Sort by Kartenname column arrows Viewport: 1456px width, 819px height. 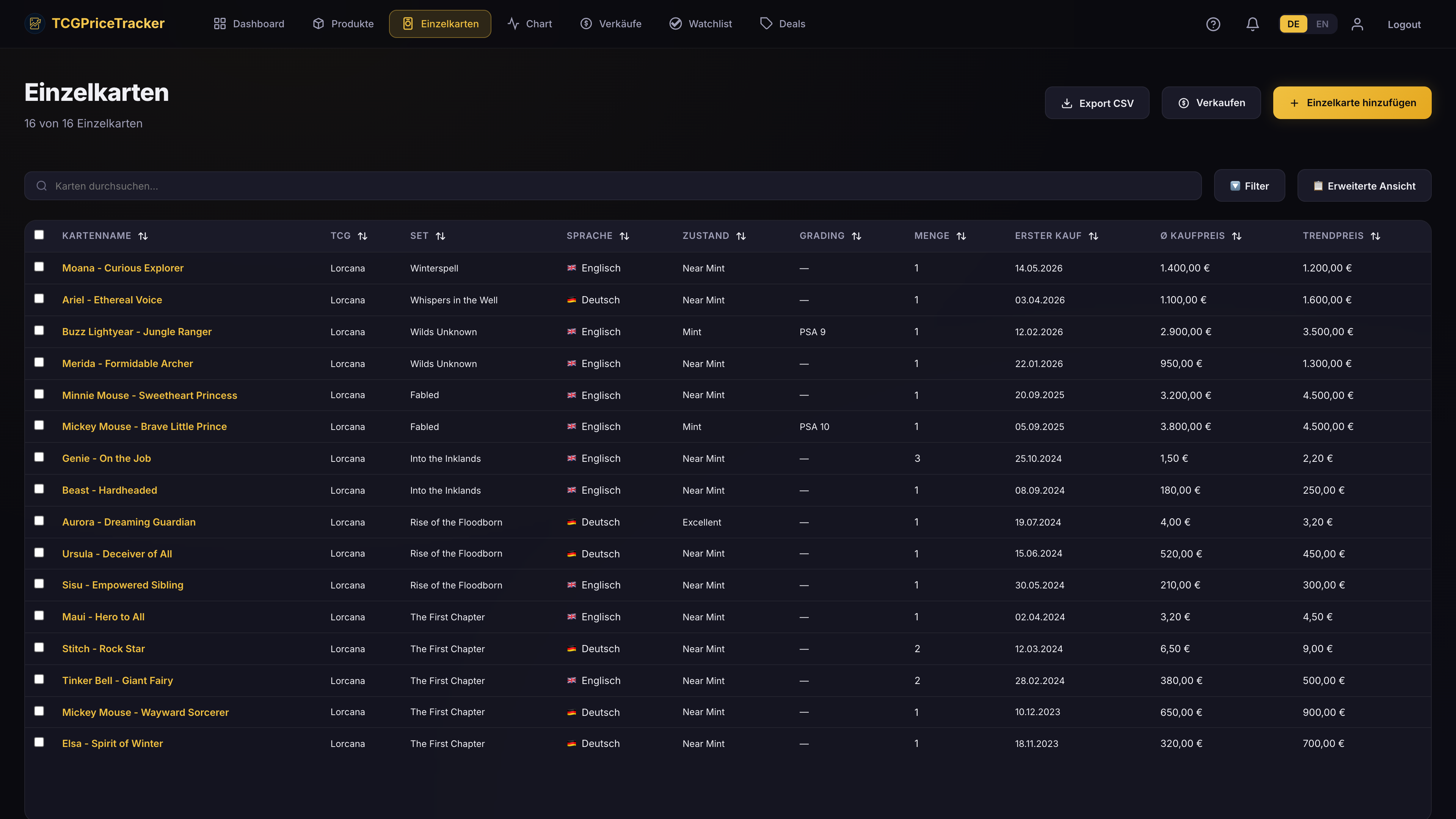pos(143,236)
